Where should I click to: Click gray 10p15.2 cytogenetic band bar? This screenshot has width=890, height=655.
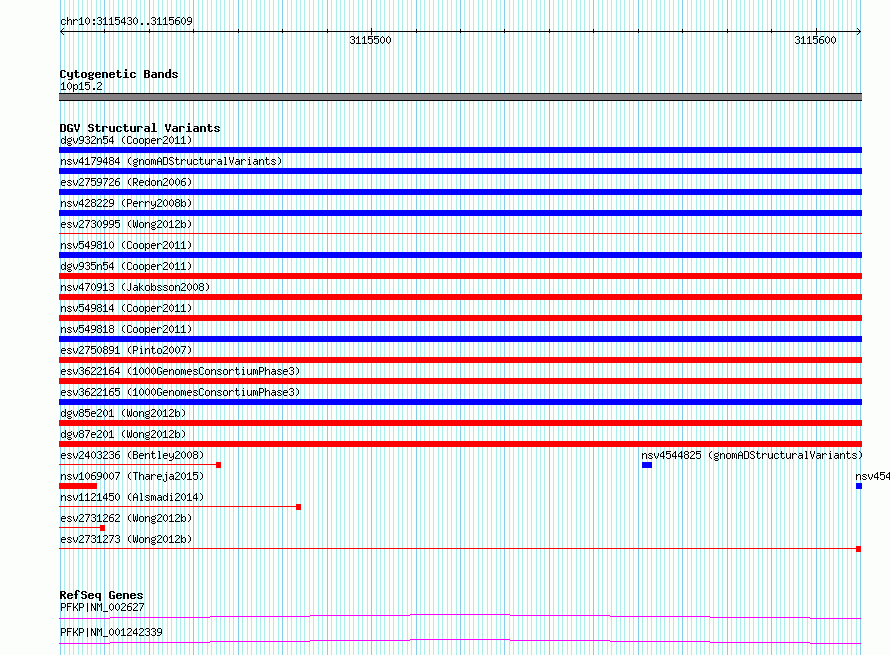[460, 97]
